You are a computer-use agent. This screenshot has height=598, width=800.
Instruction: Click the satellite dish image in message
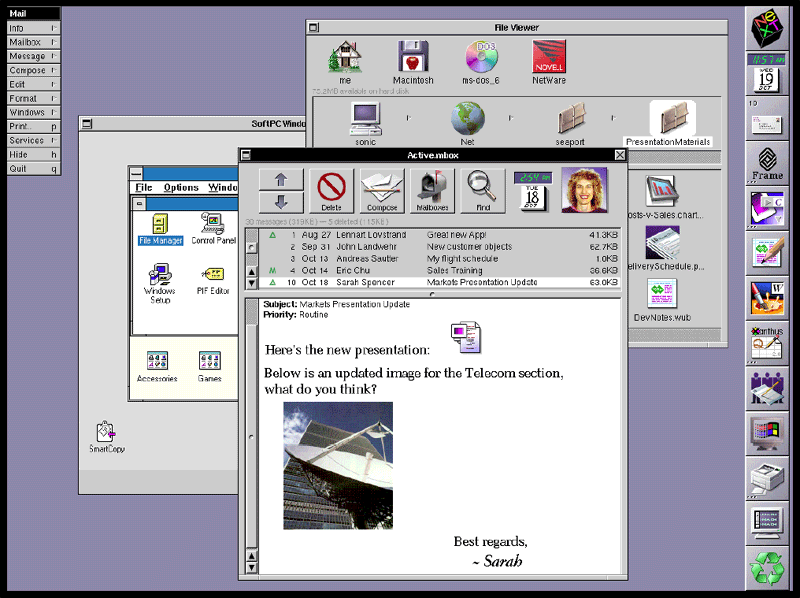(338, 465)
